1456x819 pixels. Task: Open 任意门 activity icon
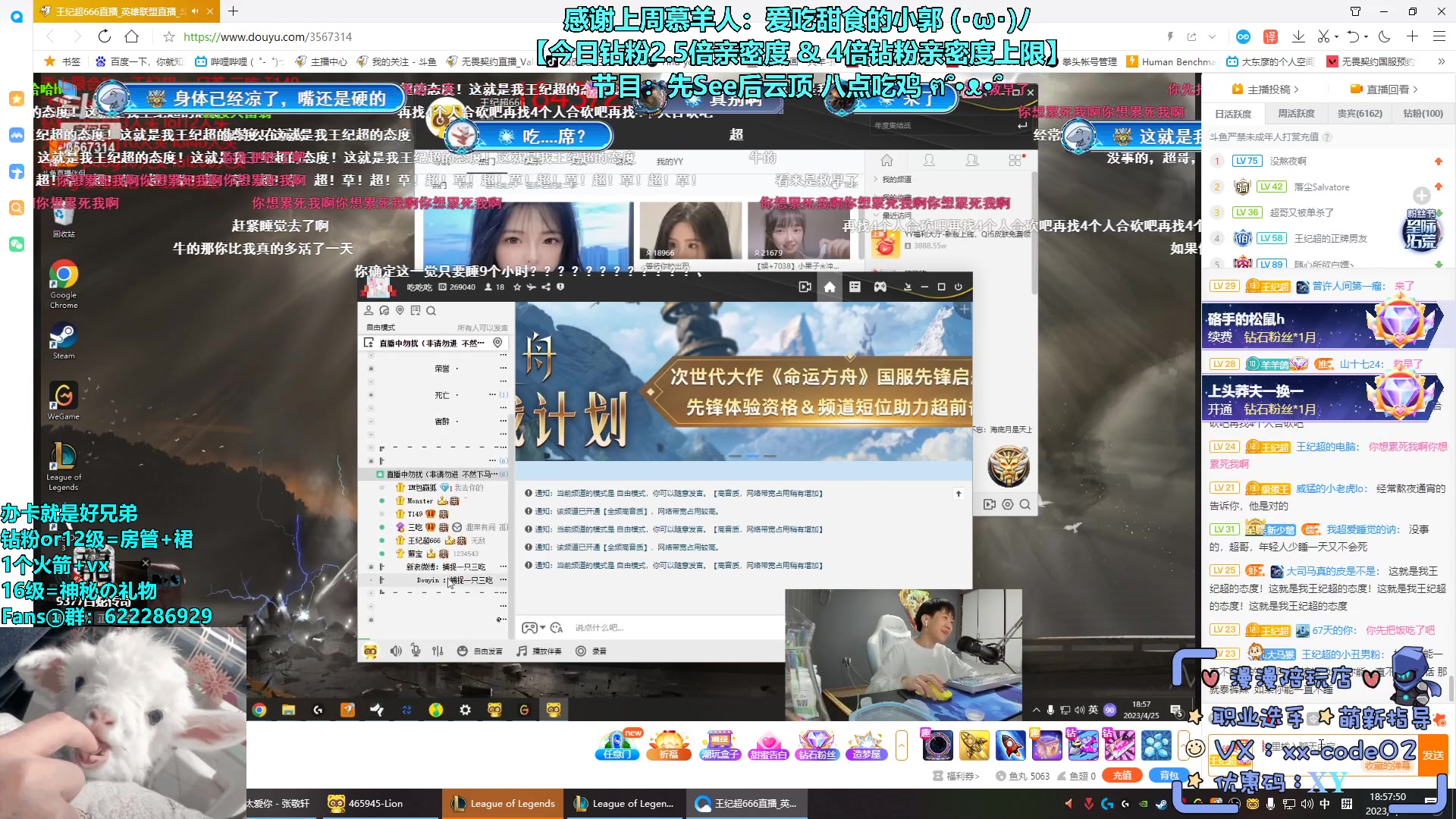click(x=617, y=745)
